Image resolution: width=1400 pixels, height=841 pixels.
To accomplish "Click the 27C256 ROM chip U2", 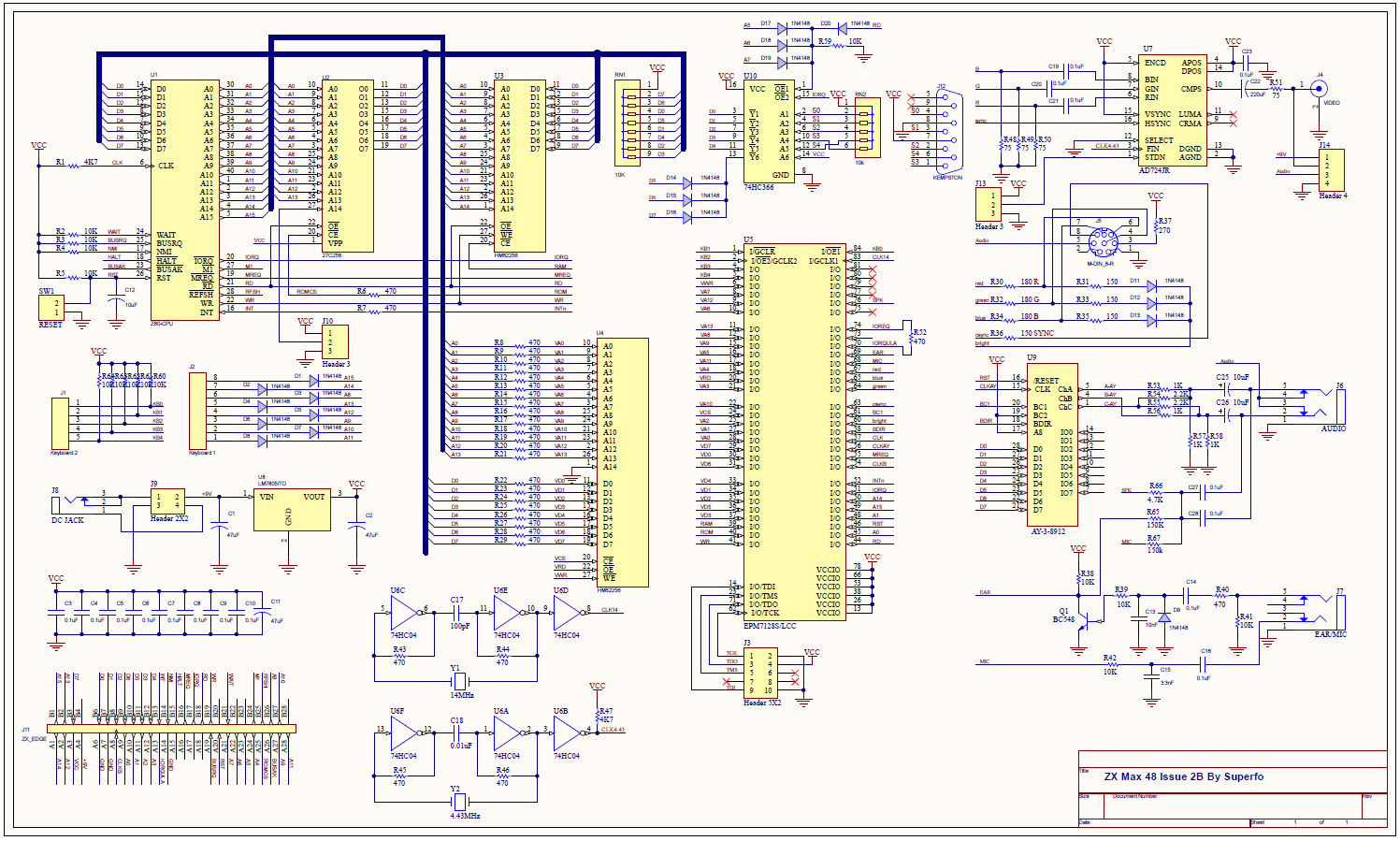I will pos(347,165).
